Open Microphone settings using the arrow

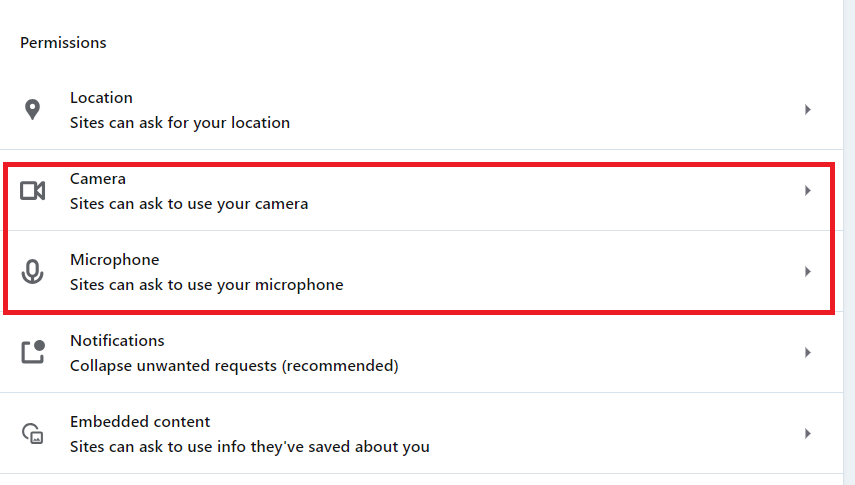tap(807, 271)
